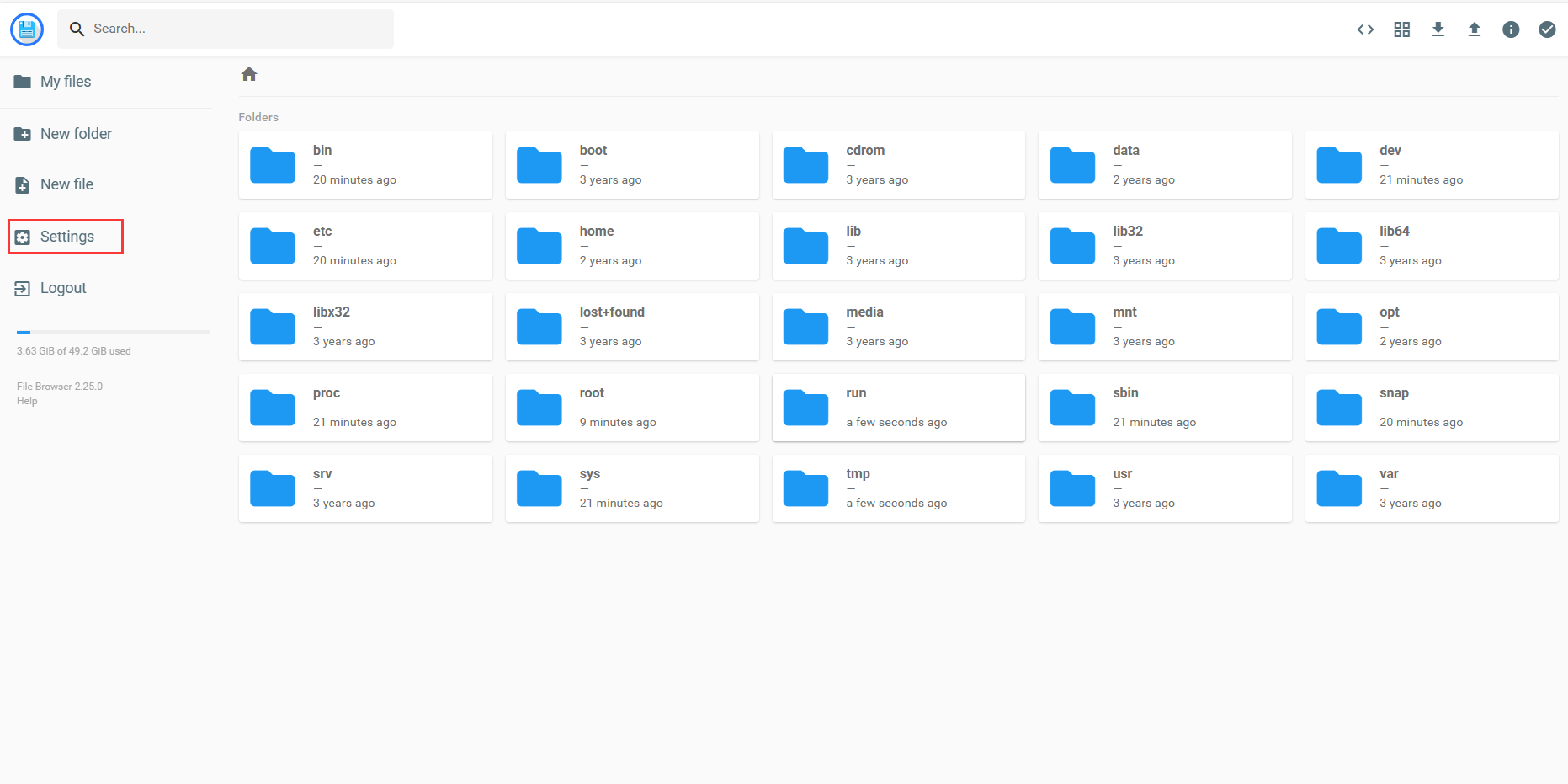Select the sys folder name
This screenshot has height=784, width=1568.
(x=590, y=474)
